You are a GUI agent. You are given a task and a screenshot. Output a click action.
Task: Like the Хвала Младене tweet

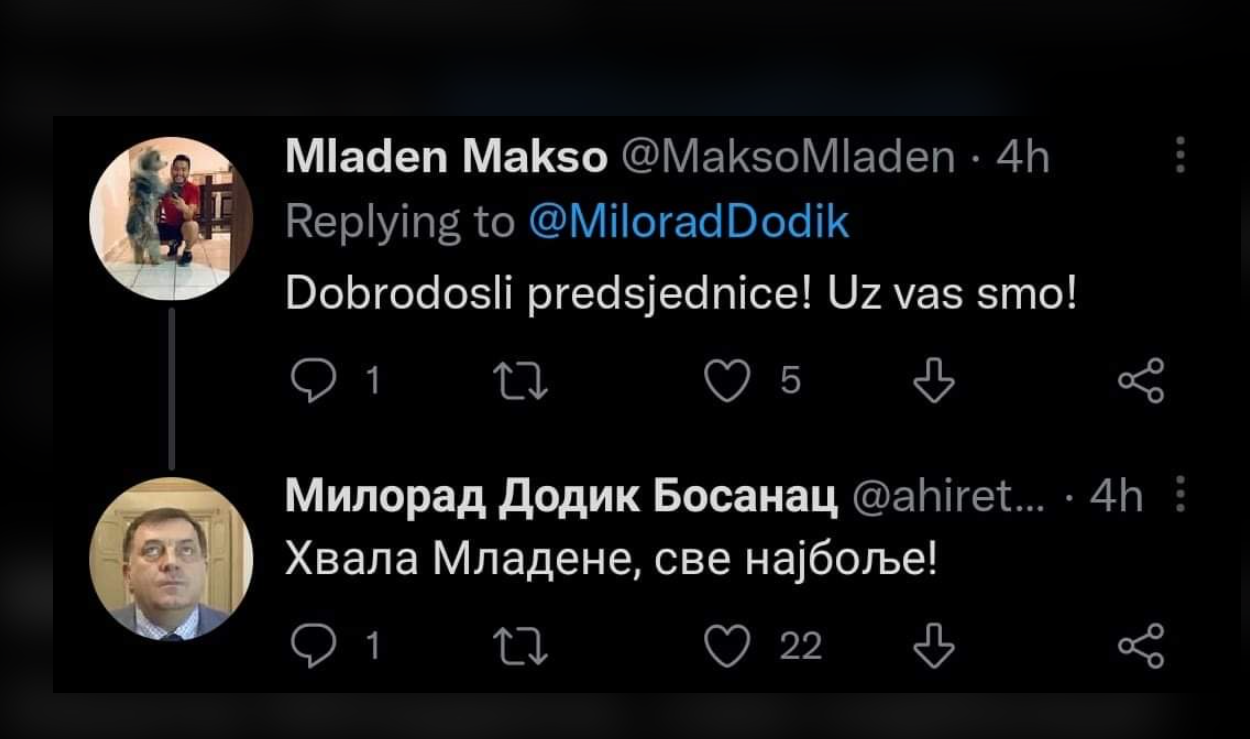[726, 646]
